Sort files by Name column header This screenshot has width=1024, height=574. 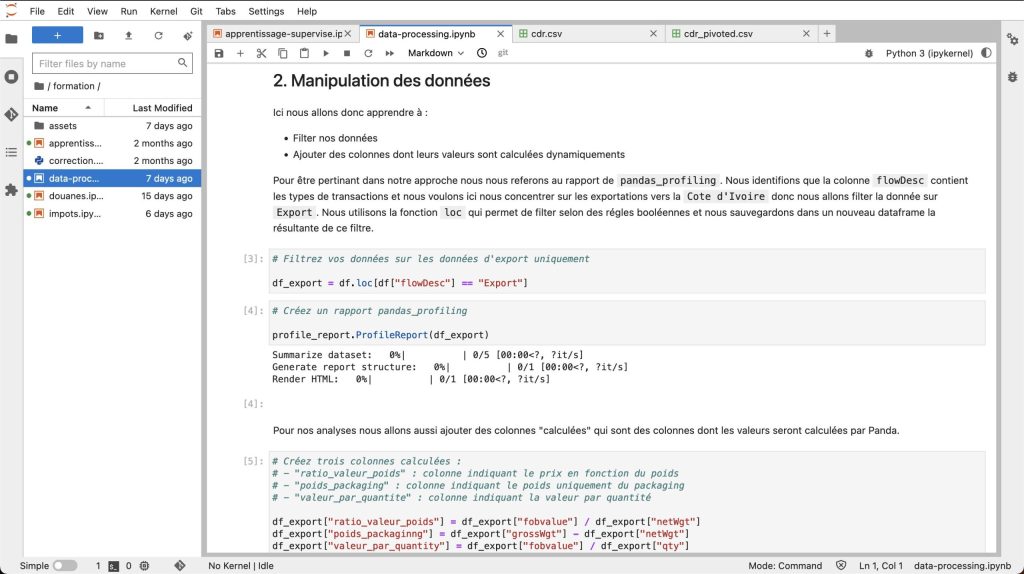coord(64,108)
